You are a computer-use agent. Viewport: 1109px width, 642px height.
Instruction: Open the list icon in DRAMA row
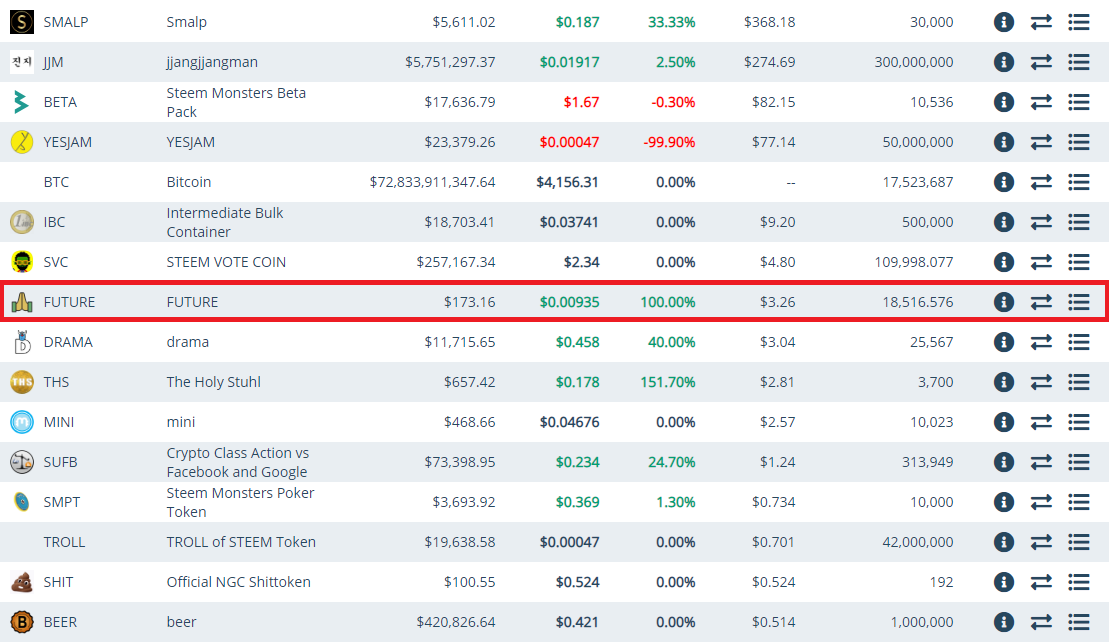click(1078, 342)
